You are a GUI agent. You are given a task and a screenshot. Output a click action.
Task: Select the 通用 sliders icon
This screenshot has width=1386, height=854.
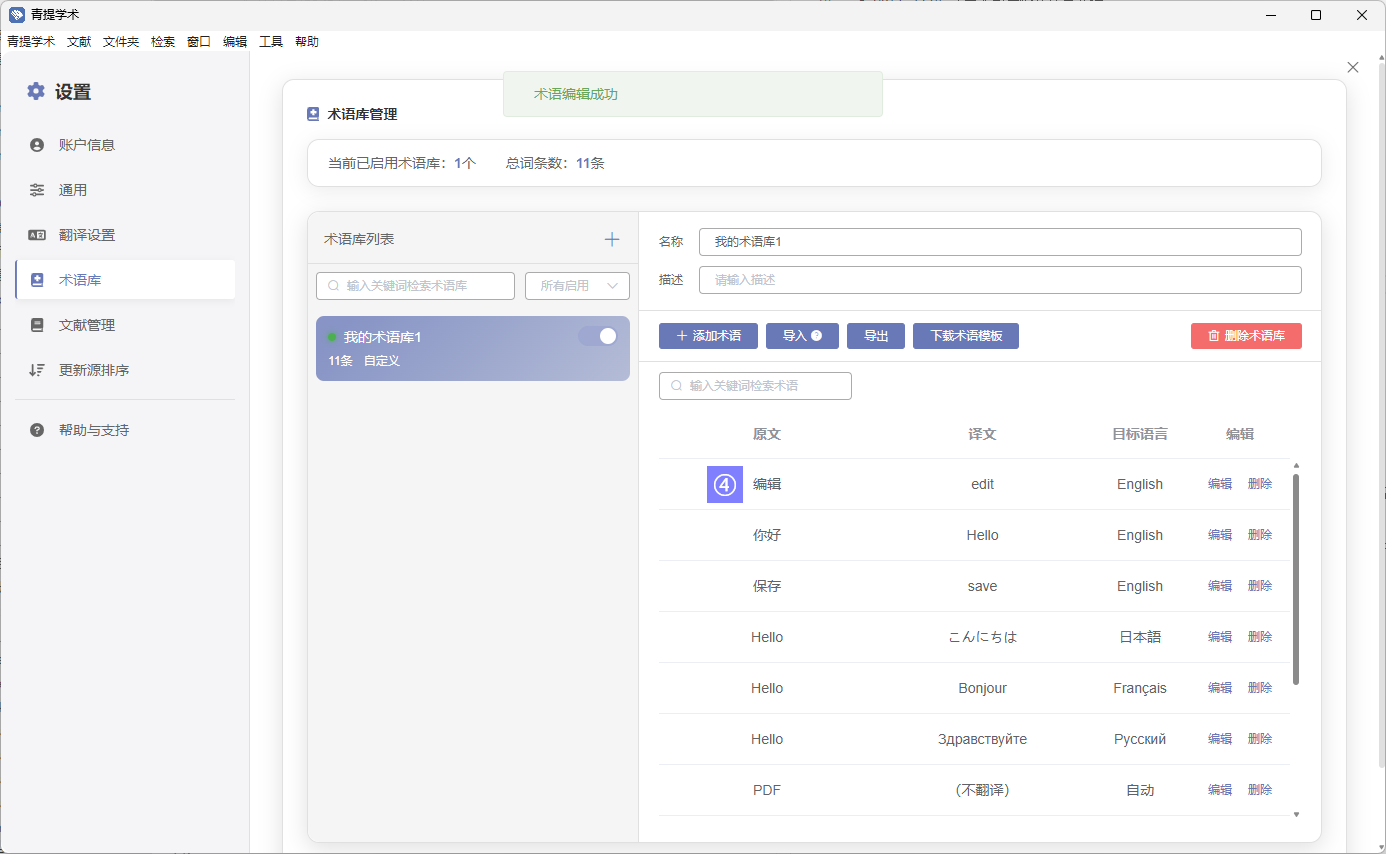(x=37, y=190)
